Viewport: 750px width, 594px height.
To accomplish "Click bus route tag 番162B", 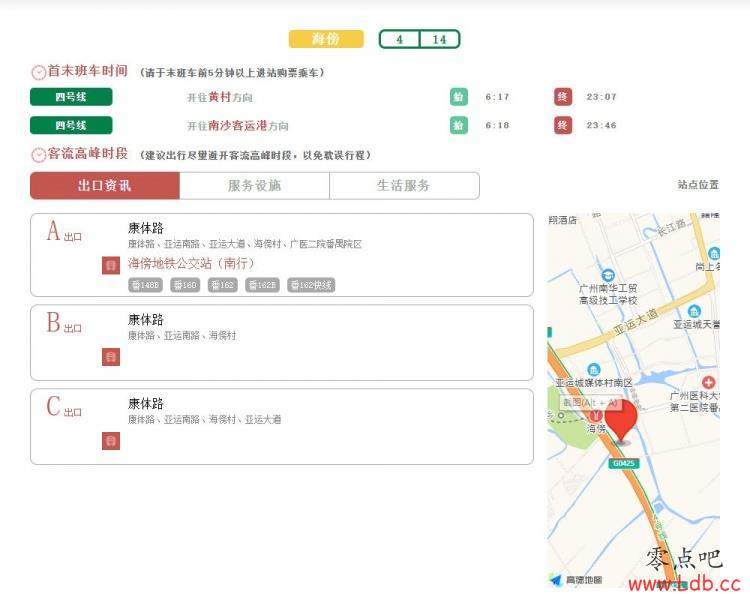I will 262,285.
